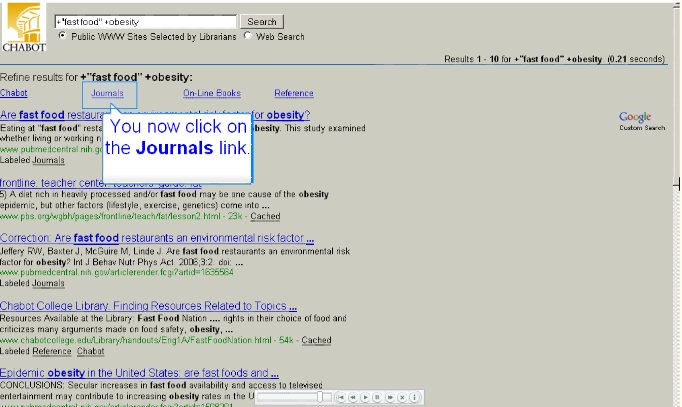Open Cached link for chabotcollege.edu result
Screen dimensions: 682x407
tap(316, 340)
